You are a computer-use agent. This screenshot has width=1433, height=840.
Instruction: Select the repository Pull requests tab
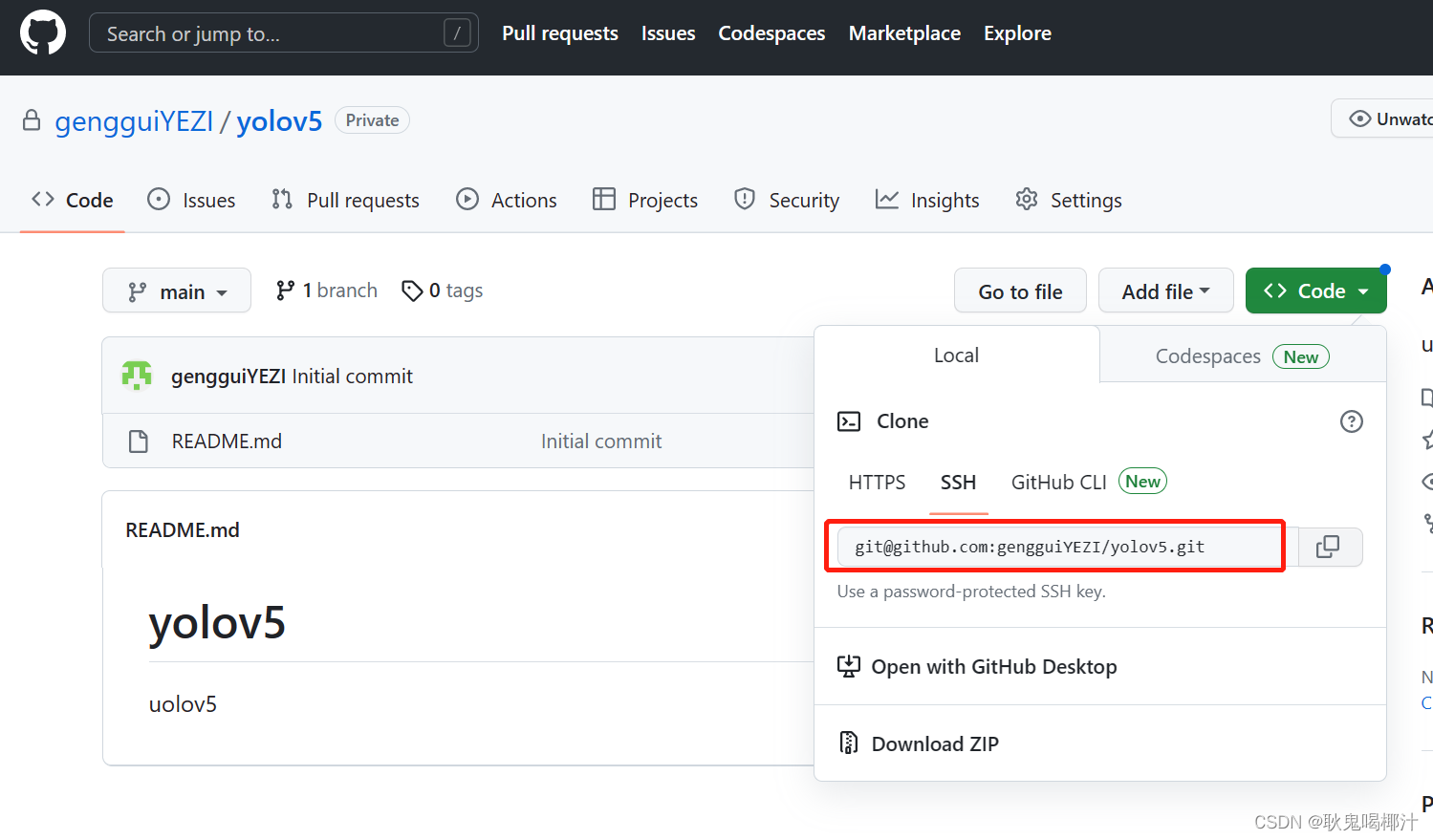345,200
